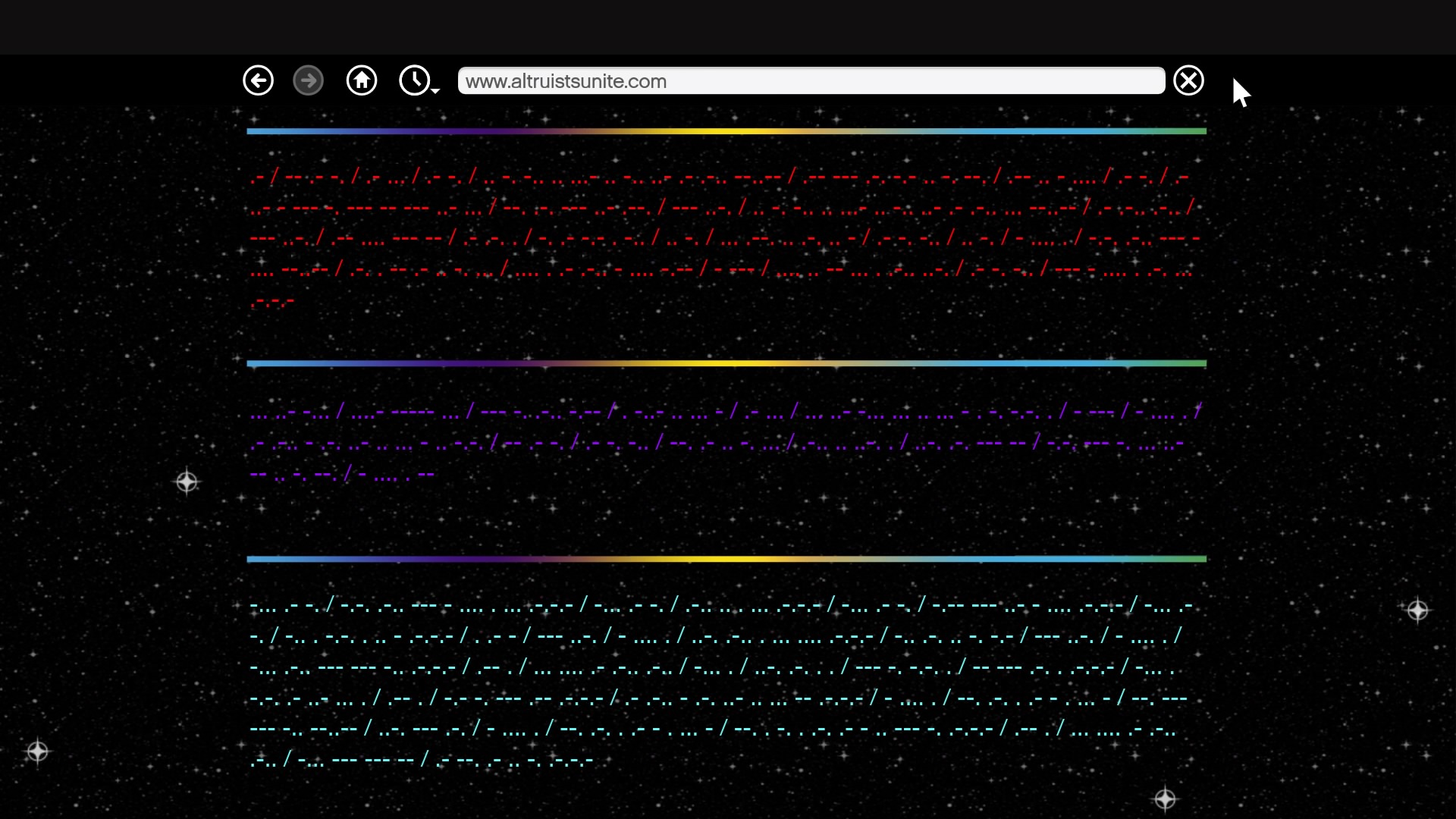The image size is (1456, 819).
Task: Go back using the left arrow button
Action: point(258,80)
